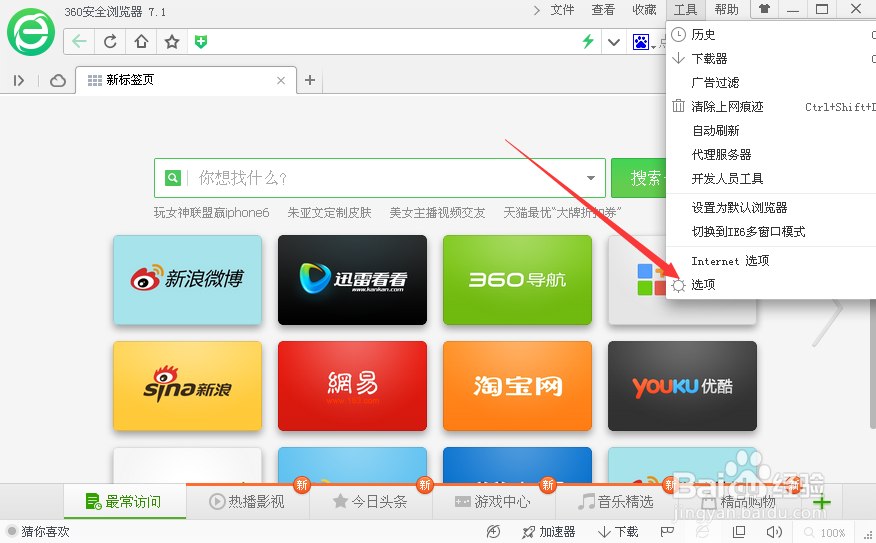Click the 加速器 rocket button

pos(549,532)
